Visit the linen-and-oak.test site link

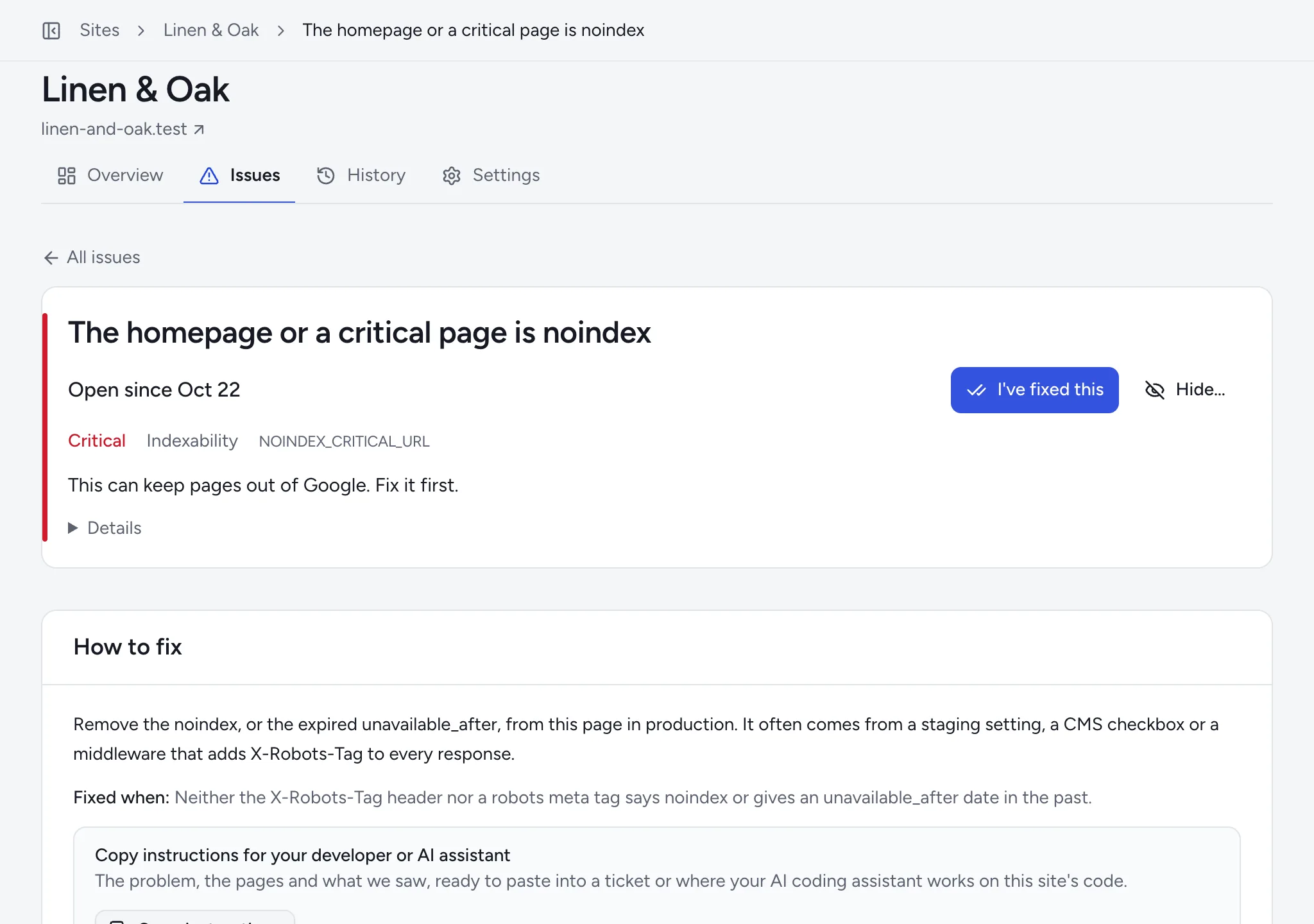[x=123, y=129]
